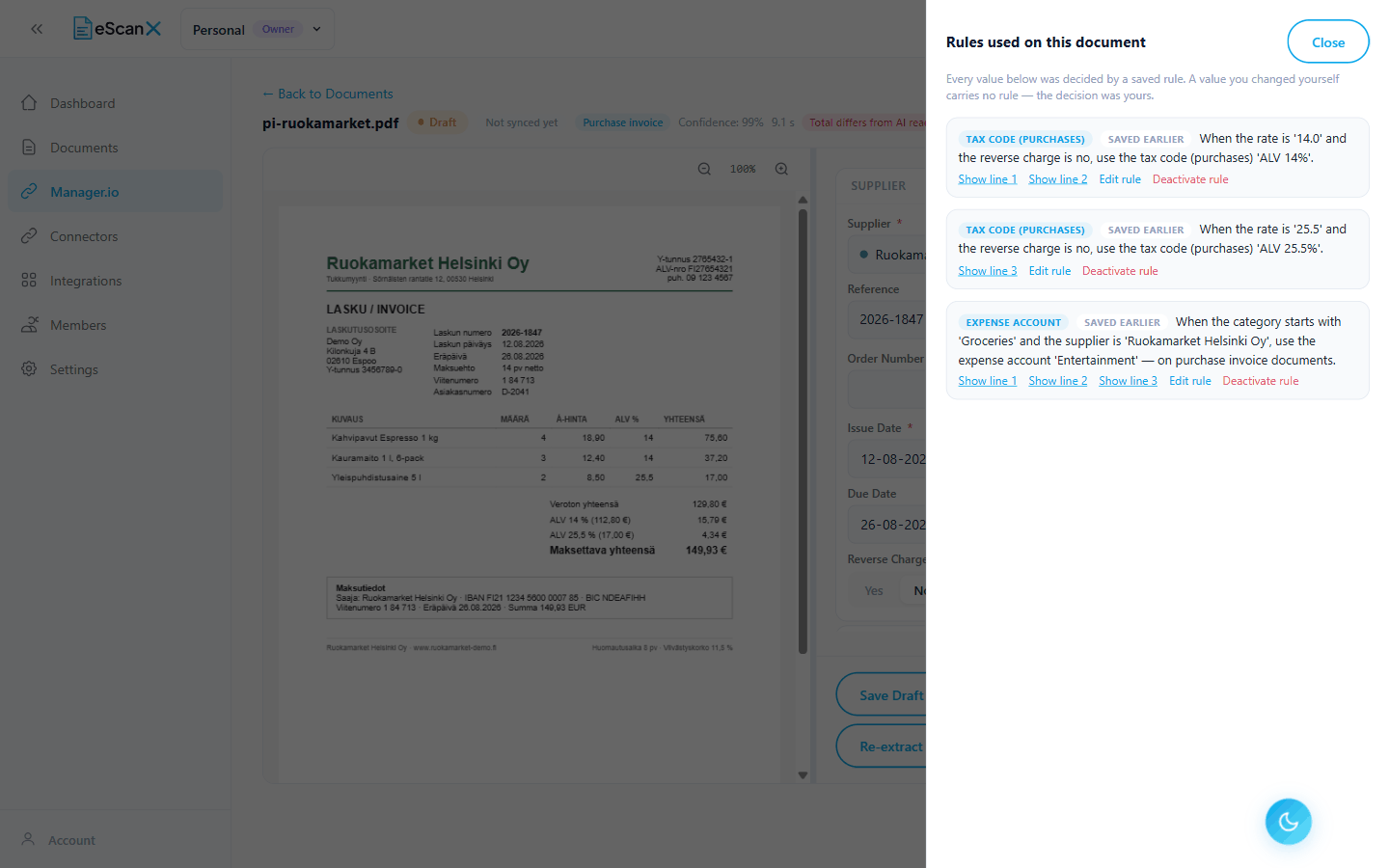Click the PDF viewer scroll-down arrow
This screenshot has height=868, width=1389.
coord(803,775)
